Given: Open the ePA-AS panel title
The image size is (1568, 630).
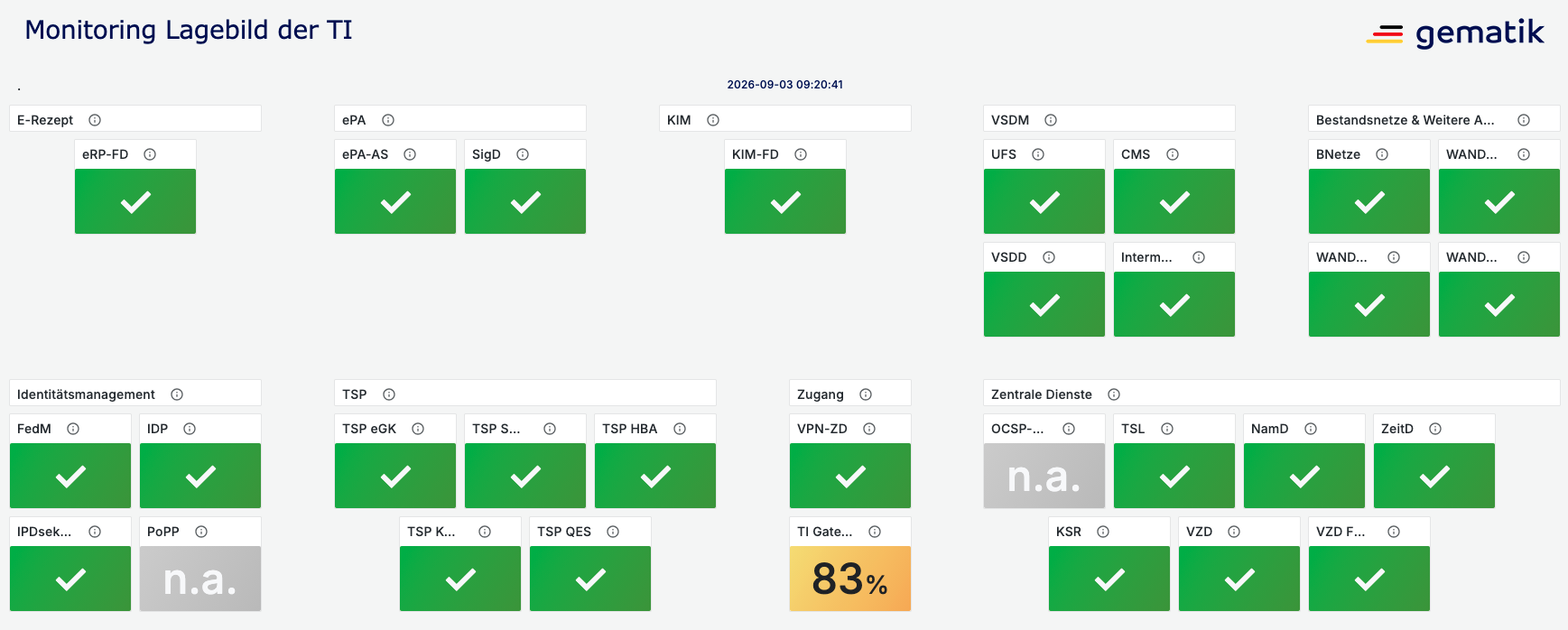Looking at the screenshot, I should click(x=366, y=154).
